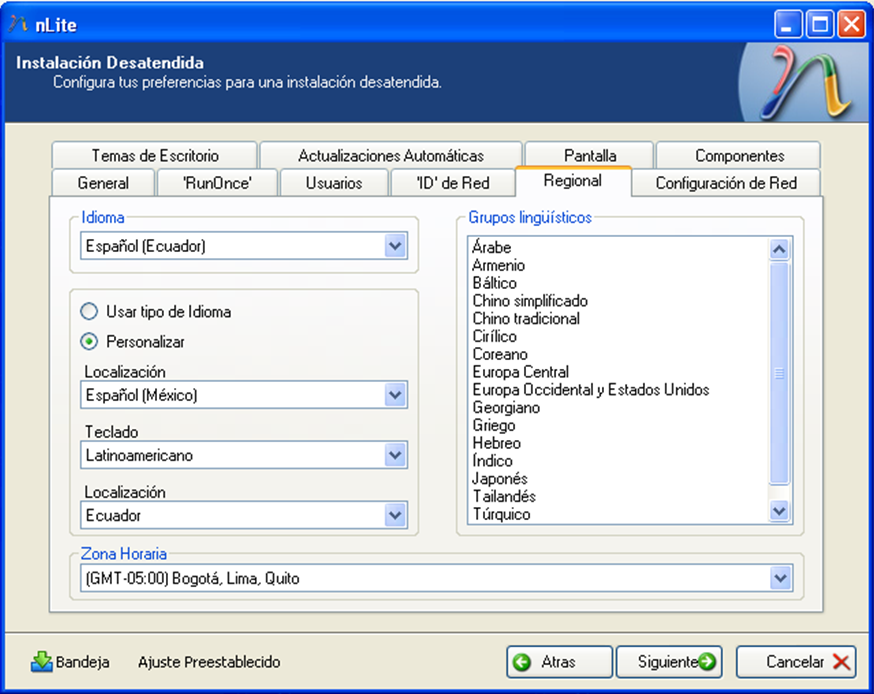
Task: Click the language groups scrollbar thumb
Action: [779, 373]
